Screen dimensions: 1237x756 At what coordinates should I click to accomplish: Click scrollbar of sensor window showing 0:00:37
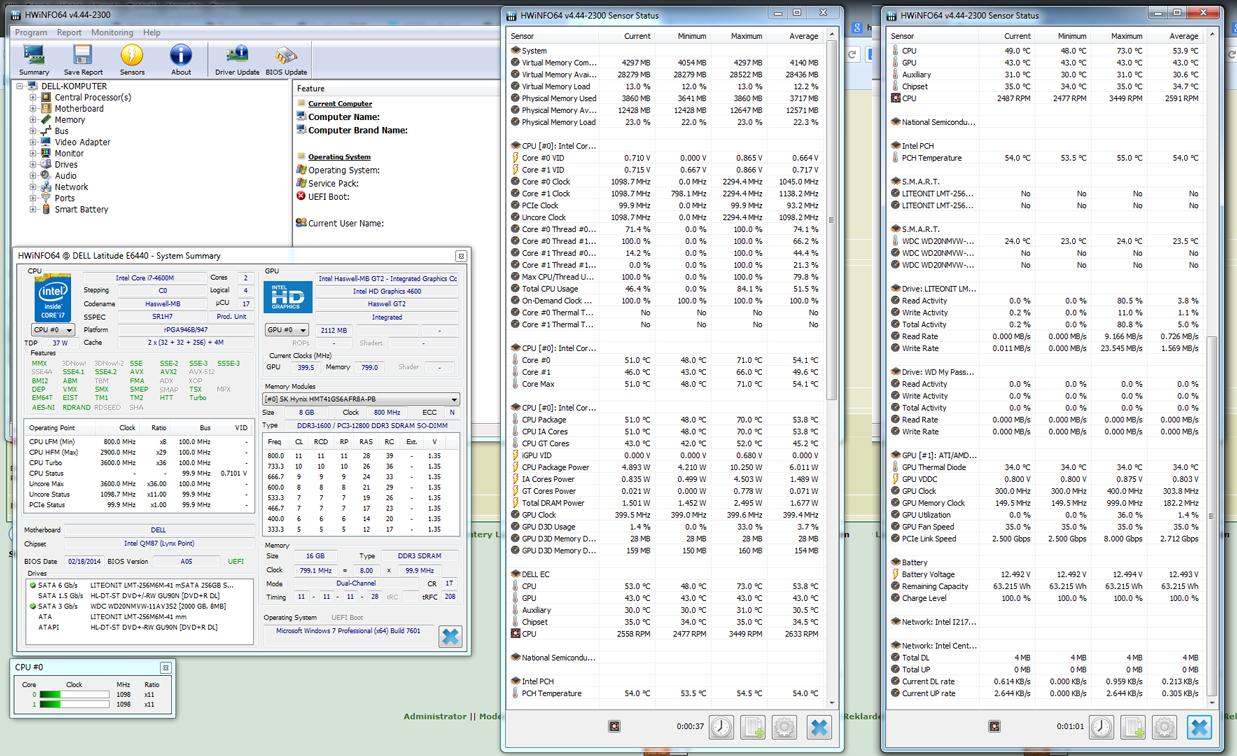tap(830, 220)
